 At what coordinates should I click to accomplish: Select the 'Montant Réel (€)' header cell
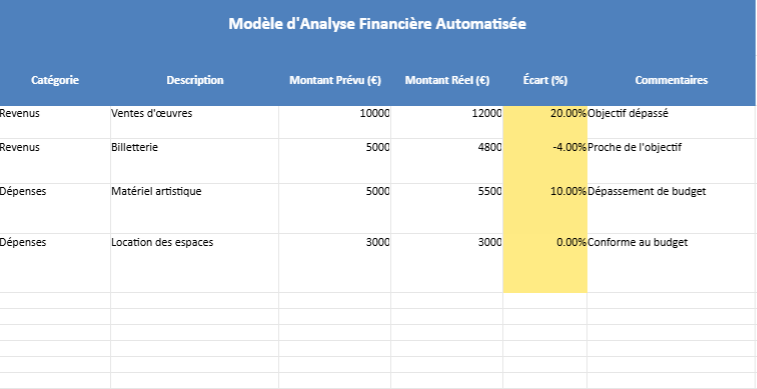(447, 80)
